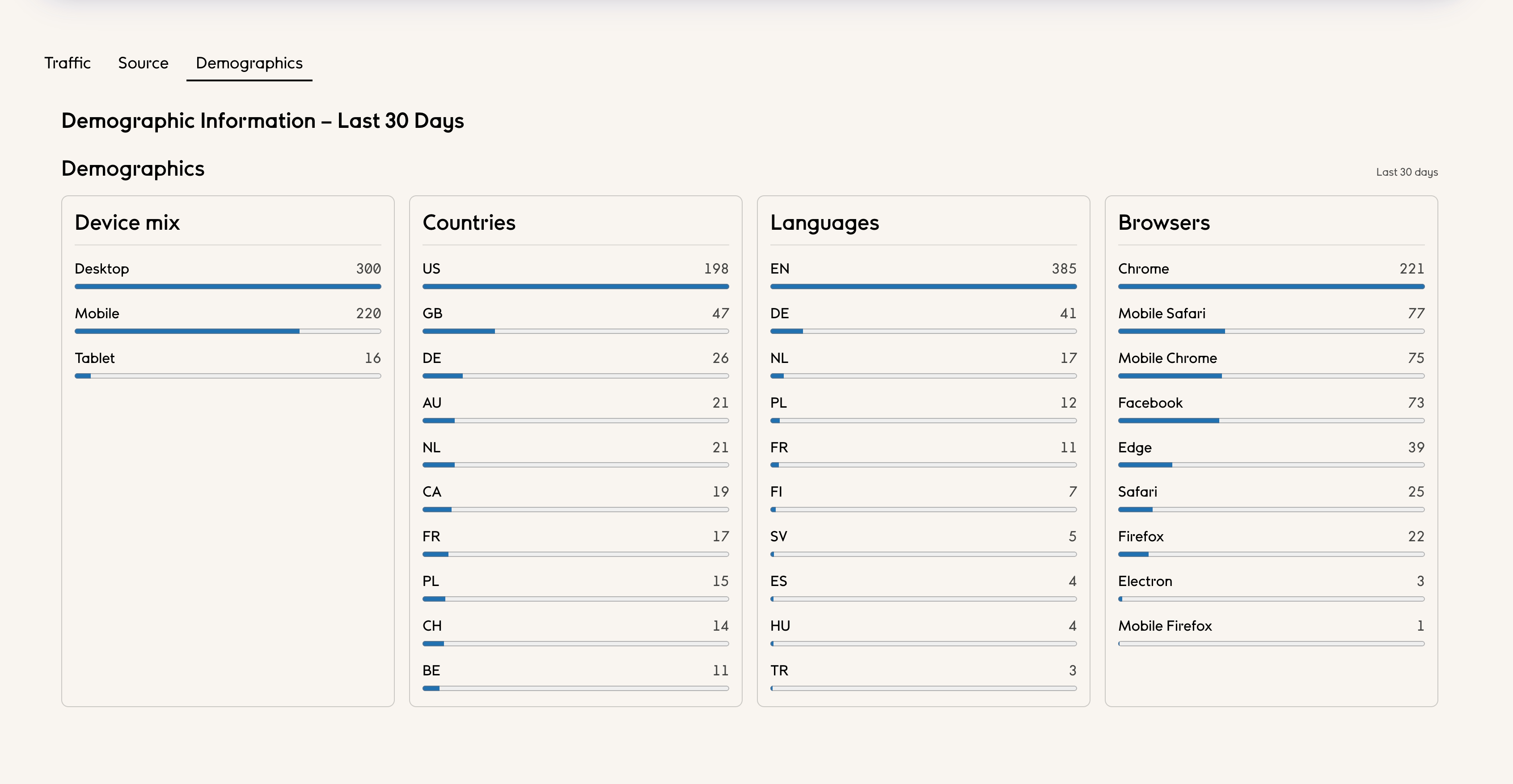Select the 'TR' language label
The image size is (1513, 784).
779,670
